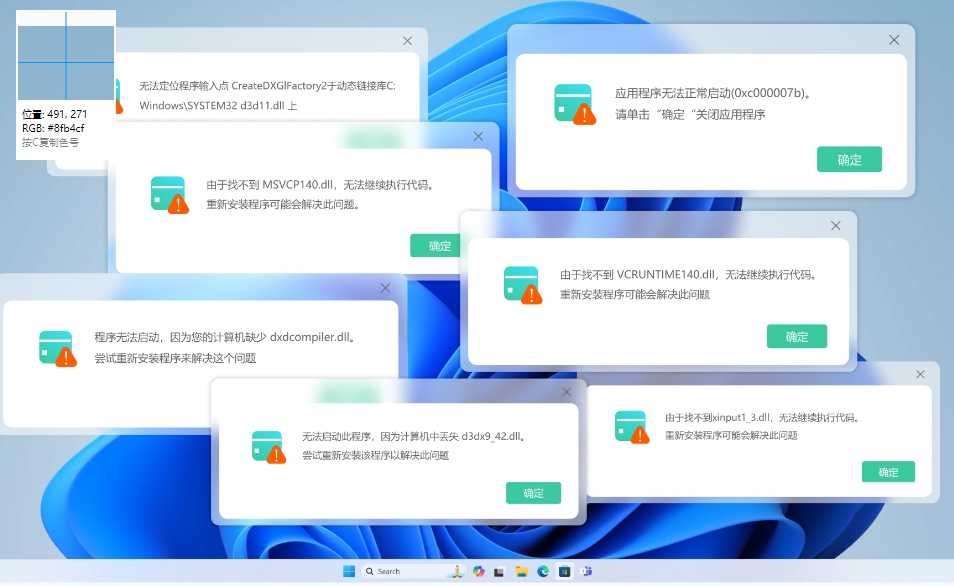Click the '按C复制色号' hint text
Image resolution: width=954 pixels, height=586 pixels.
(50, 142)
